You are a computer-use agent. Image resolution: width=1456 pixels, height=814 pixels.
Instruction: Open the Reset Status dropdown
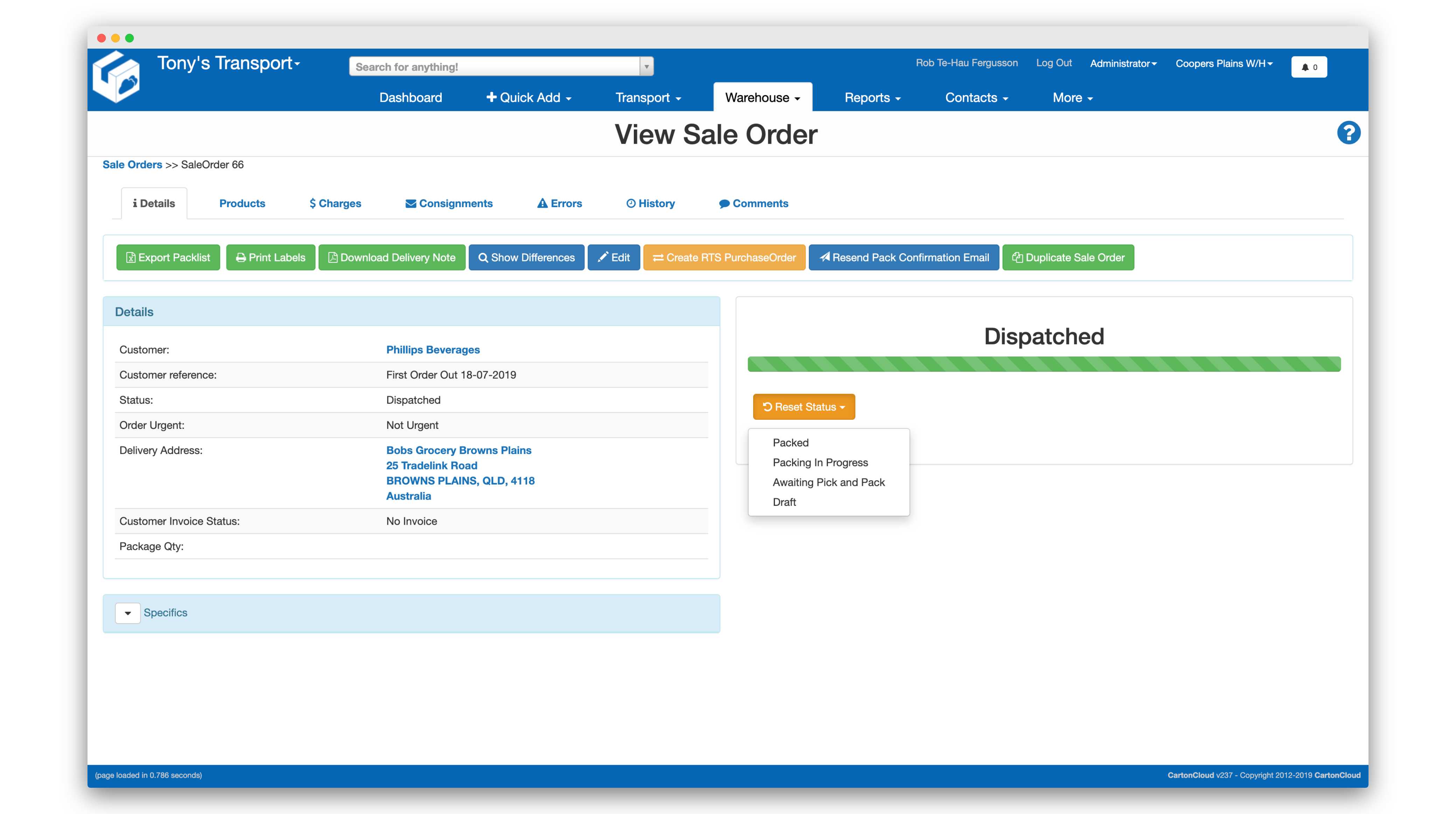(x=804, y=407)
